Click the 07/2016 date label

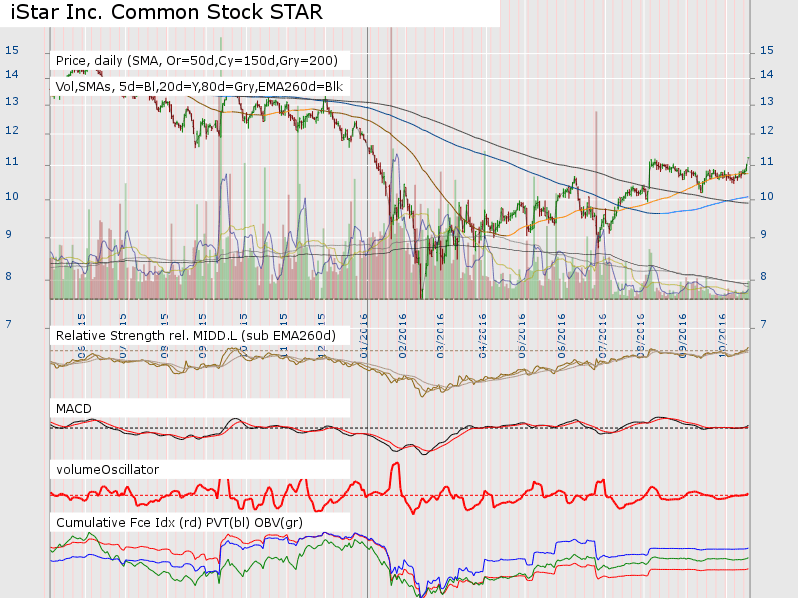click(602, 336)
